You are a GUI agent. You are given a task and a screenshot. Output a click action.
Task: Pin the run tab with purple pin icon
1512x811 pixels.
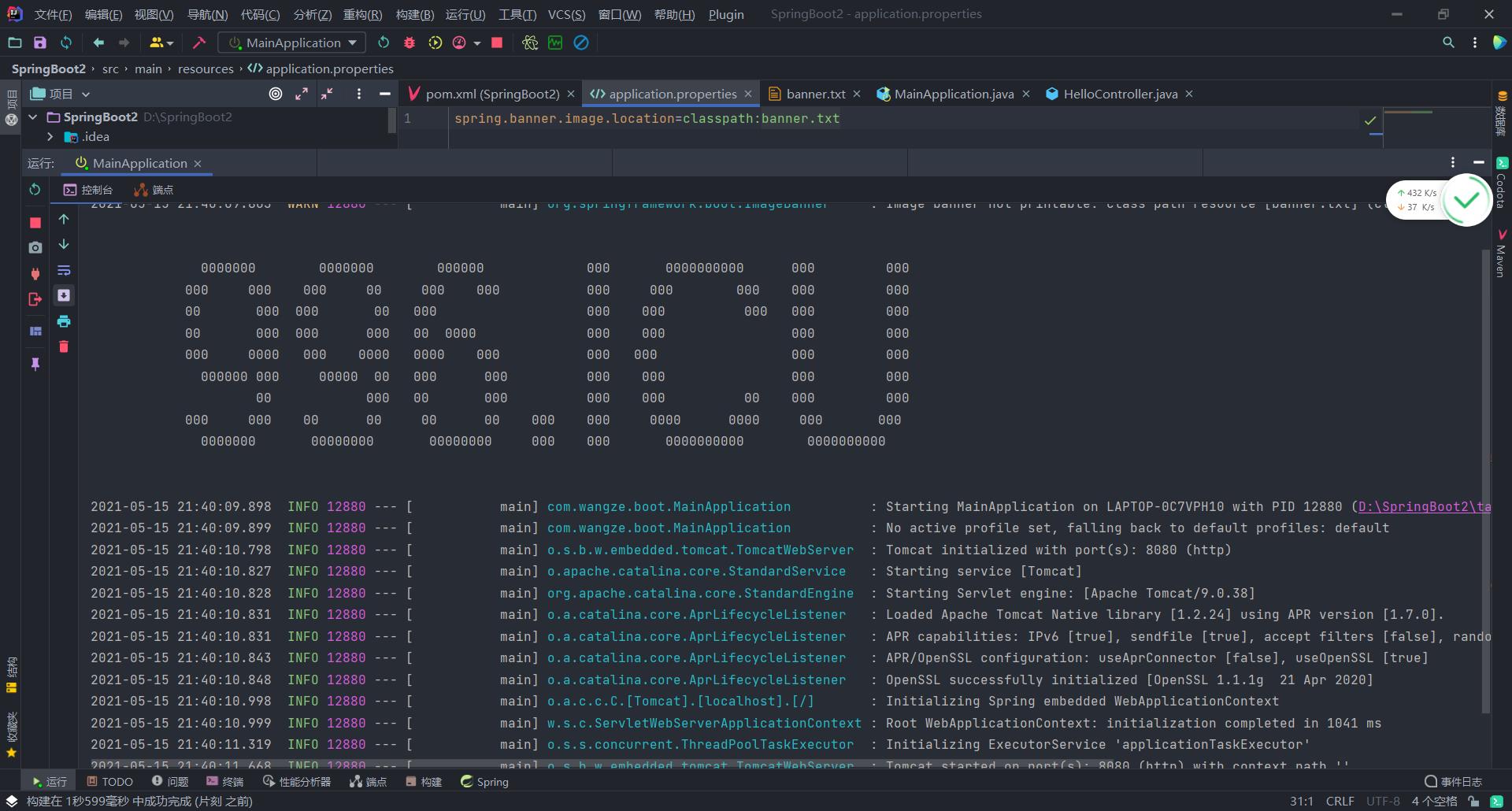click(35, 364)
